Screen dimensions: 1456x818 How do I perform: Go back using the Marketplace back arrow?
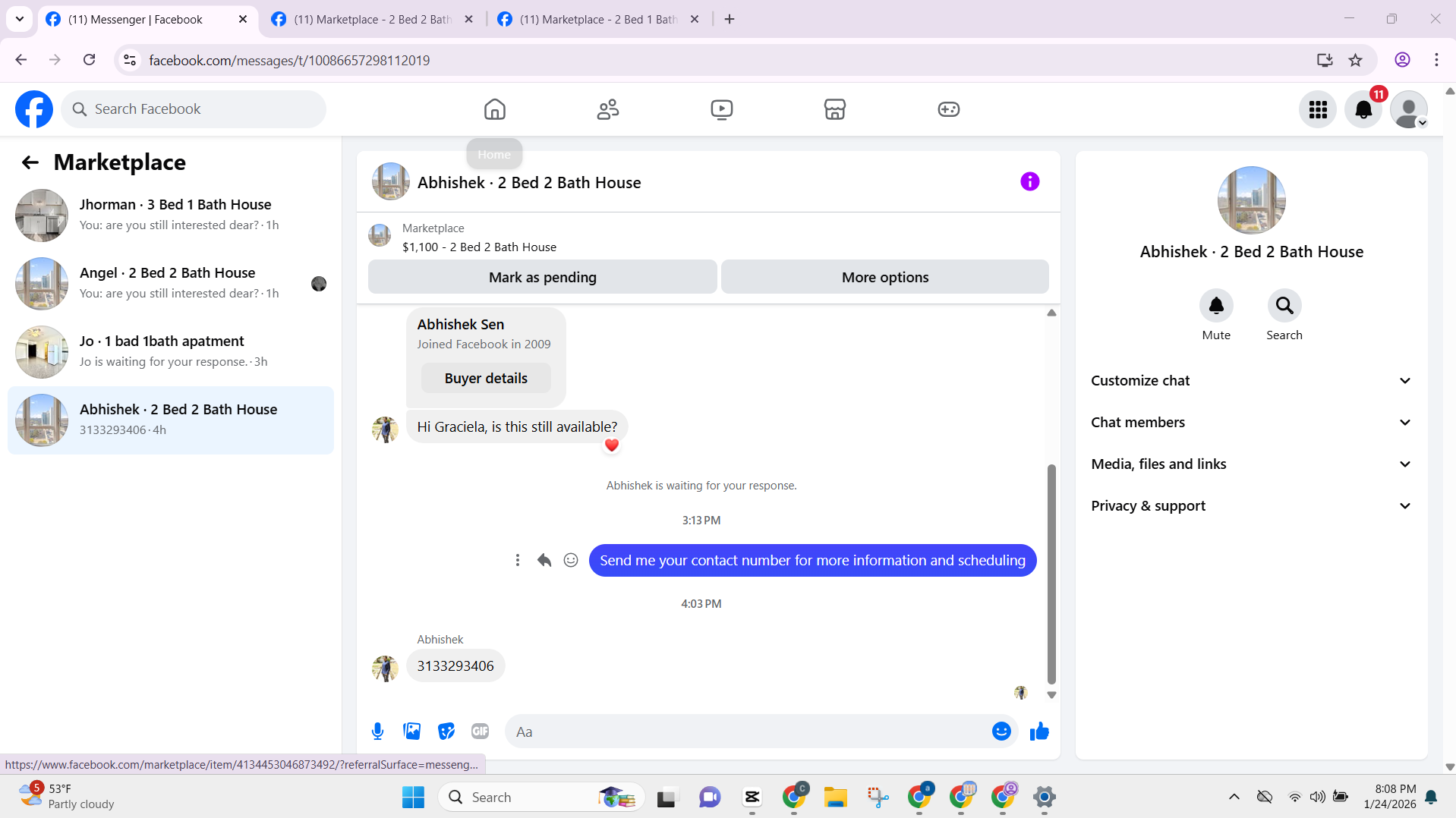pos(30,162)
